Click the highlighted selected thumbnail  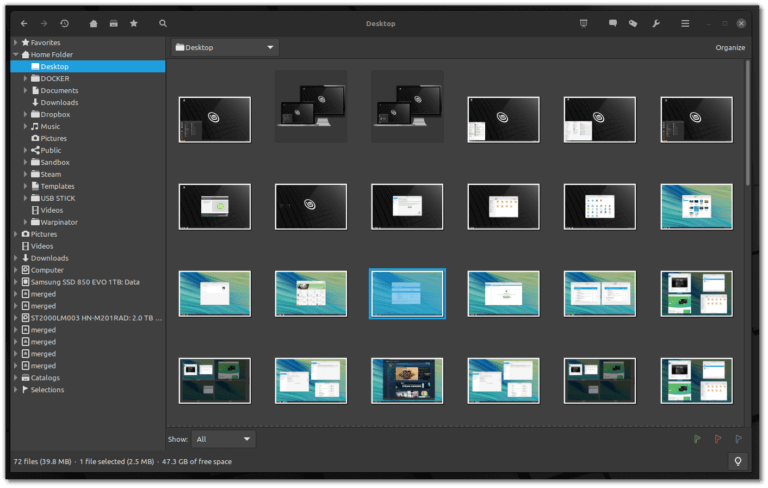point(407,293)
